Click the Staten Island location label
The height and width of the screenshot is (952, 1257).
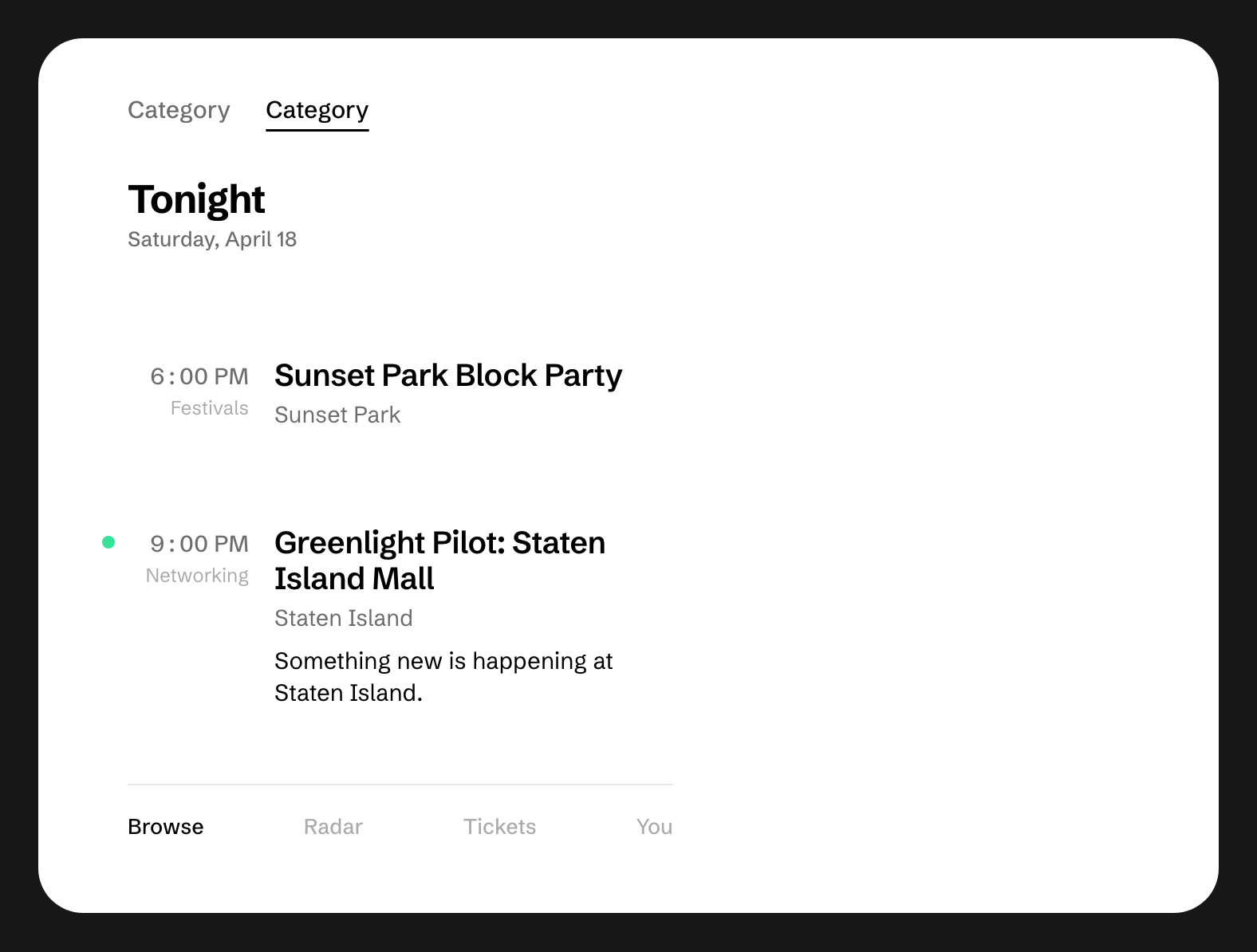click(x=344, y=618)
